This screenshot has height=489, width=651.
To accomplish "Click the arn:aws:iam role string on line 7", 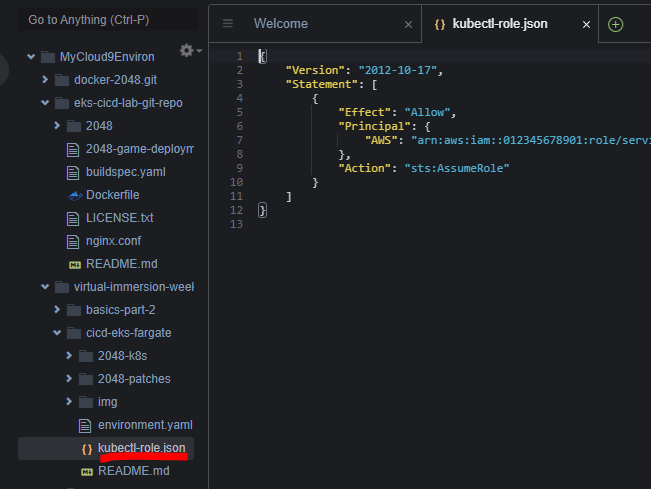I will tap(531, 140).
